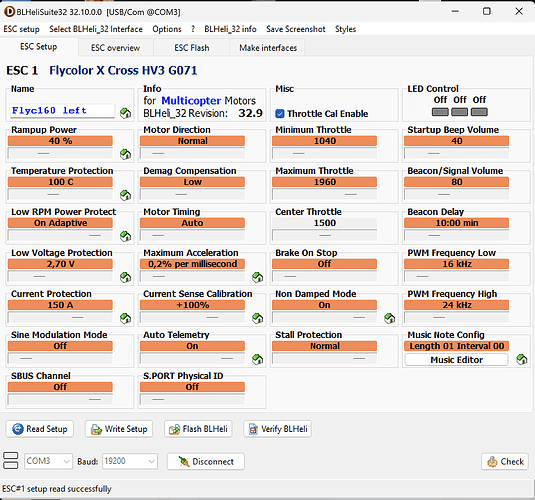
Task: Click the Center Throttle slider
Action: pos(324,235)
